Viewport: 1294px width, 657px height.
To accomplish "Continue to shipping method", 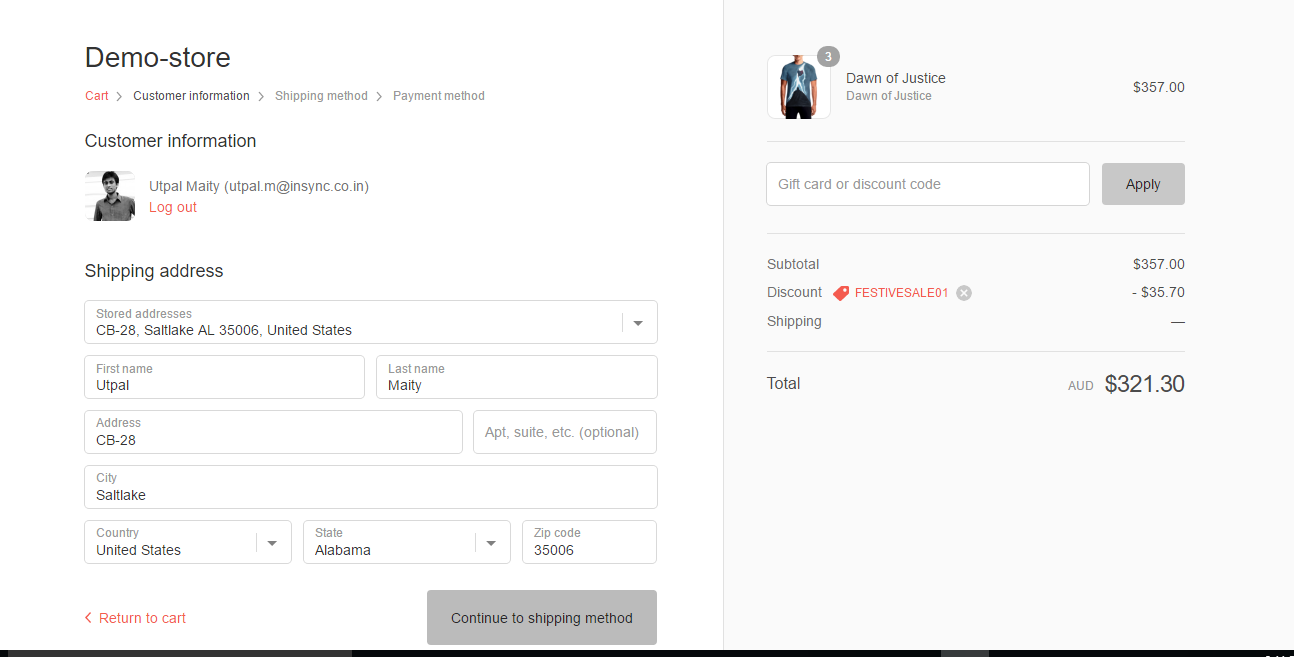I will (542, 618).
